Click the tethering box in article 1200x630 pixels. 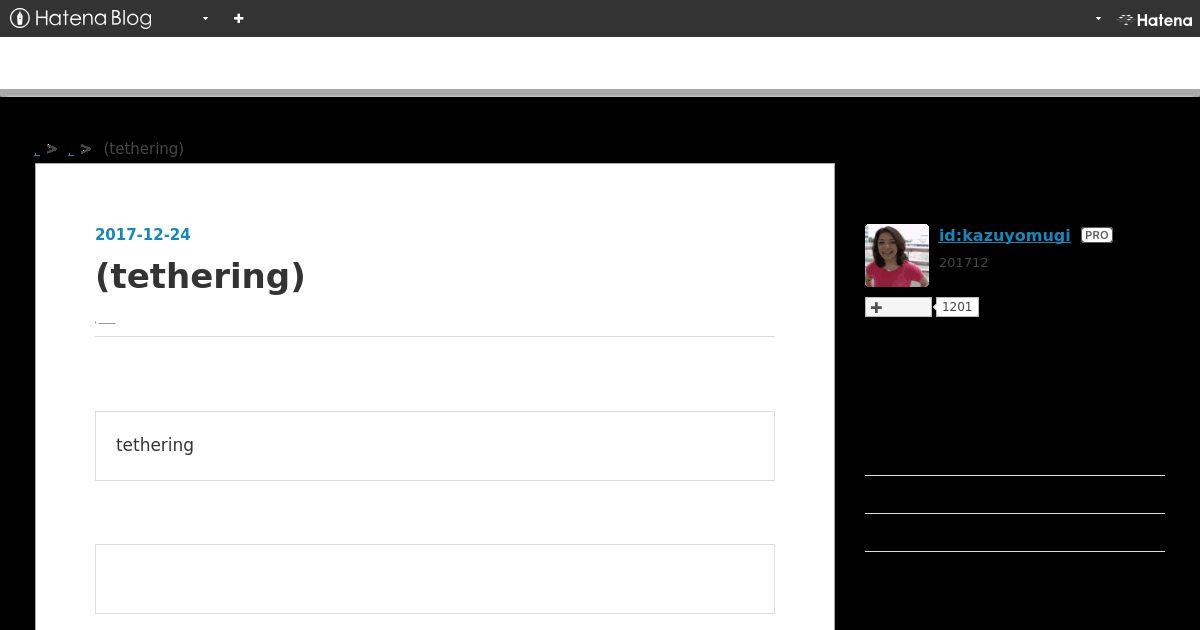point(435,446)
